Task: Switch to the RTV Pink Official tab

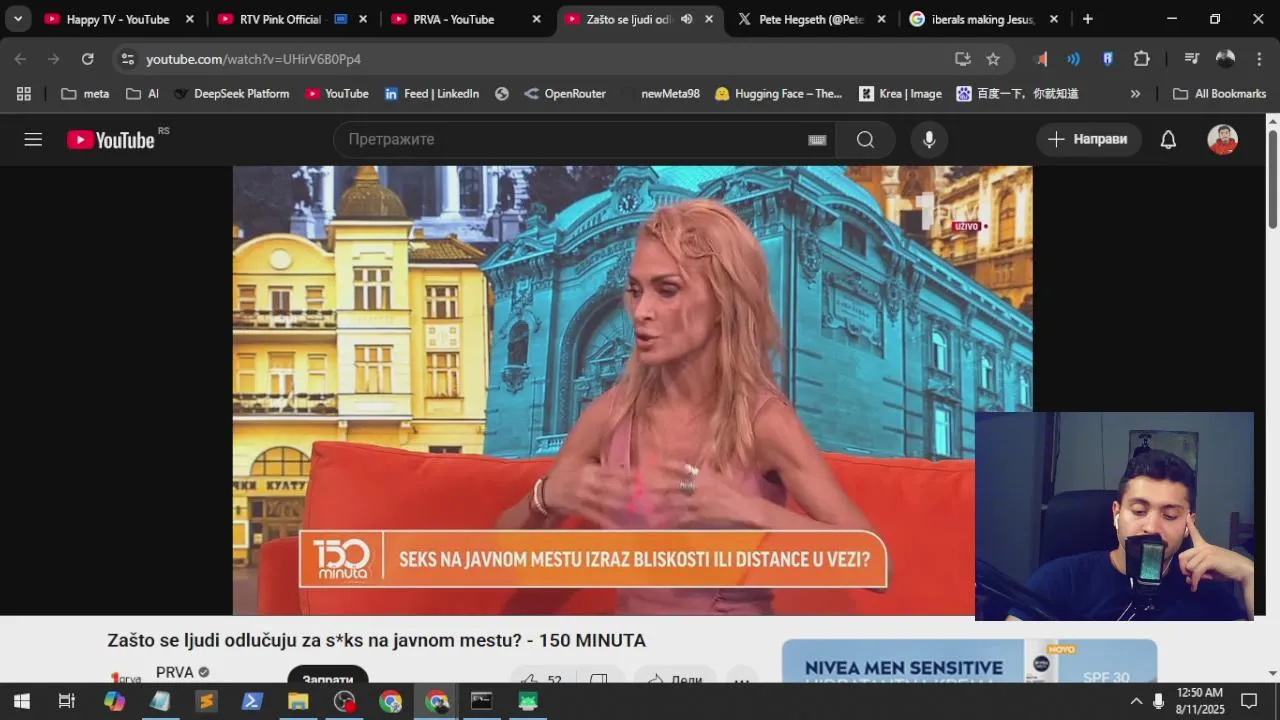Action: (281, 19)
